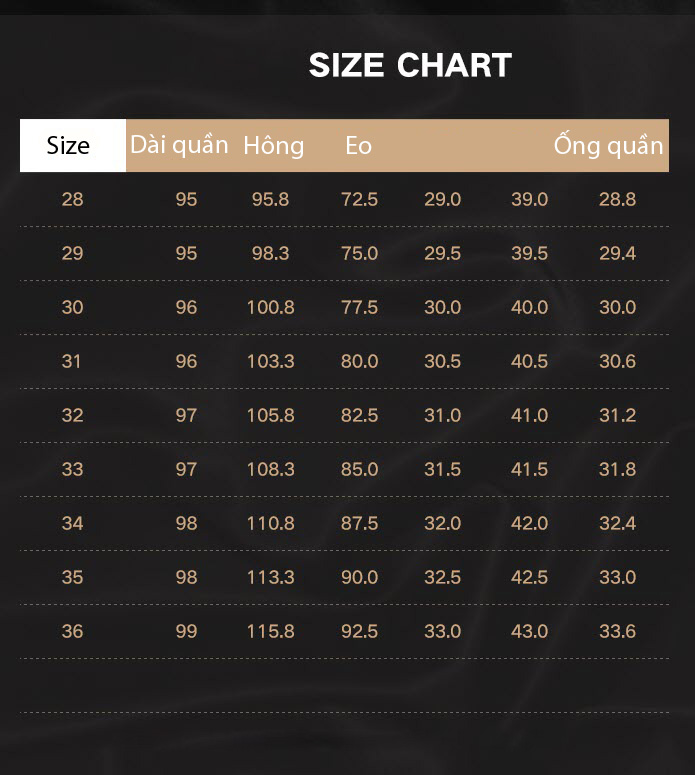
Task: Click the Ống quần column header
Action: (608, 144)
